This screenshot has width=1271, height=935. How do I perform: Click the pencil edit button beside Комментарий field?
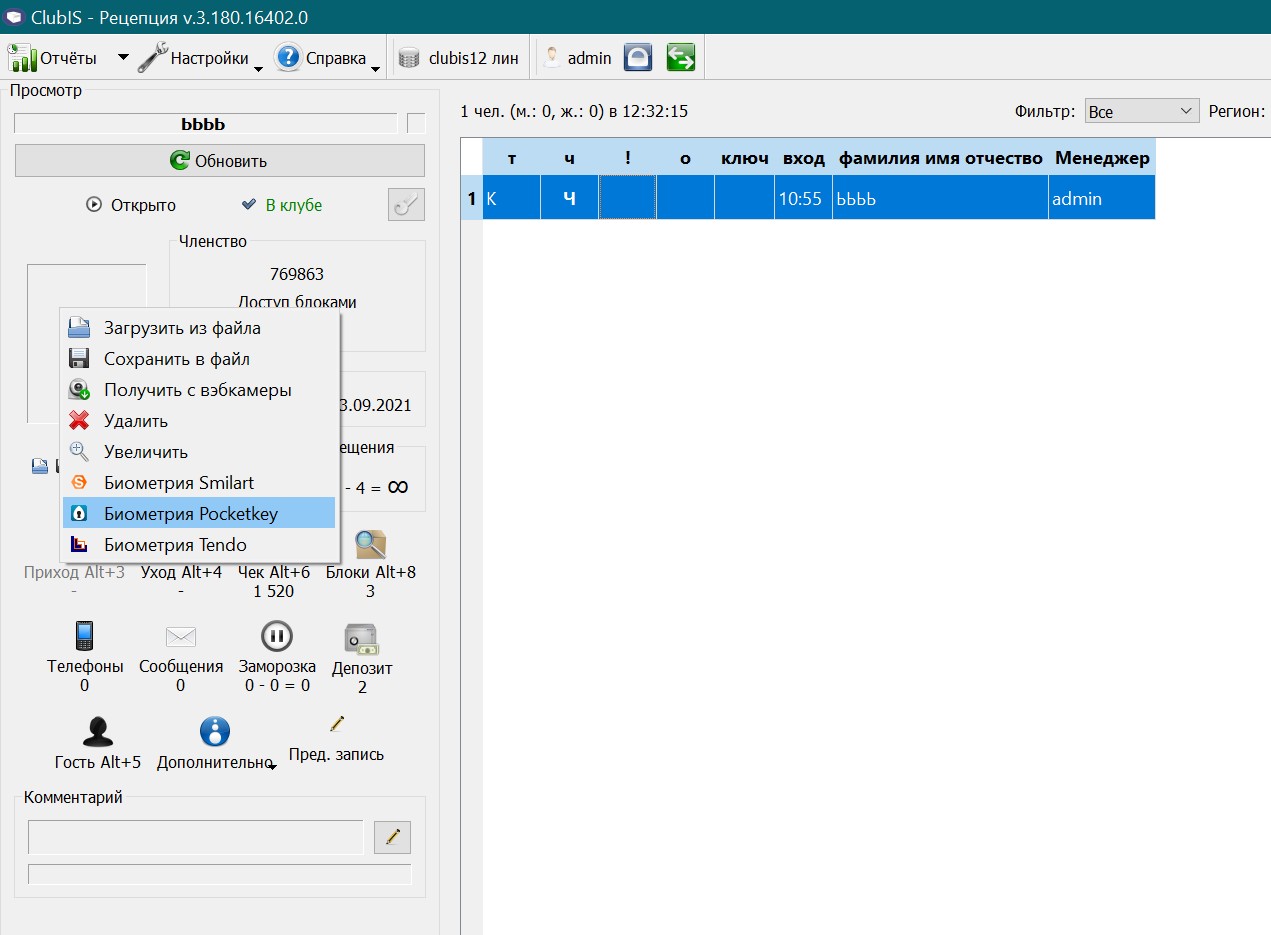click(392, 837)
